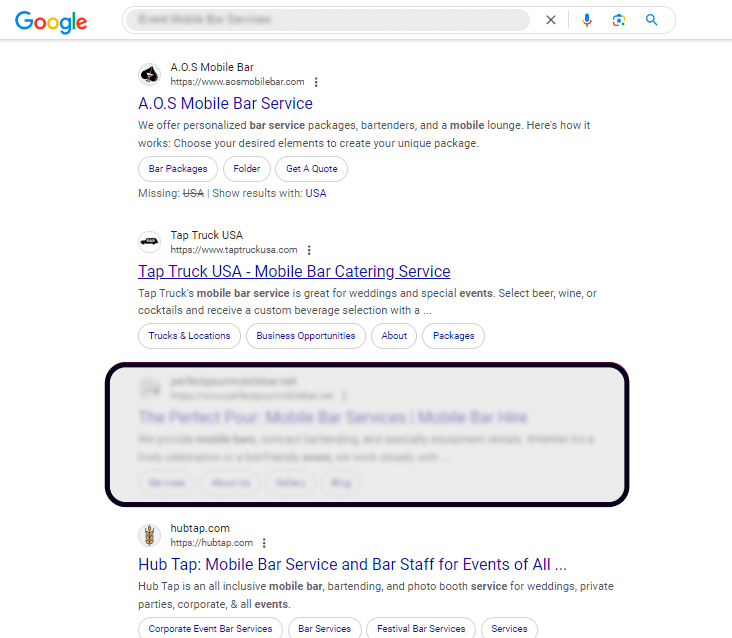Select the Get A Quote chip
732x638 pixels.
click(312, 169)
